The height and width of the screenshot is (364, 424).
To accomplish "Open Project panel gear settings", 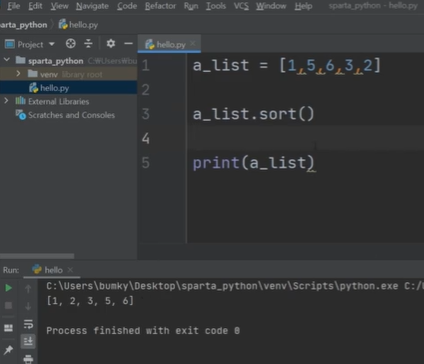I will 111,44.
